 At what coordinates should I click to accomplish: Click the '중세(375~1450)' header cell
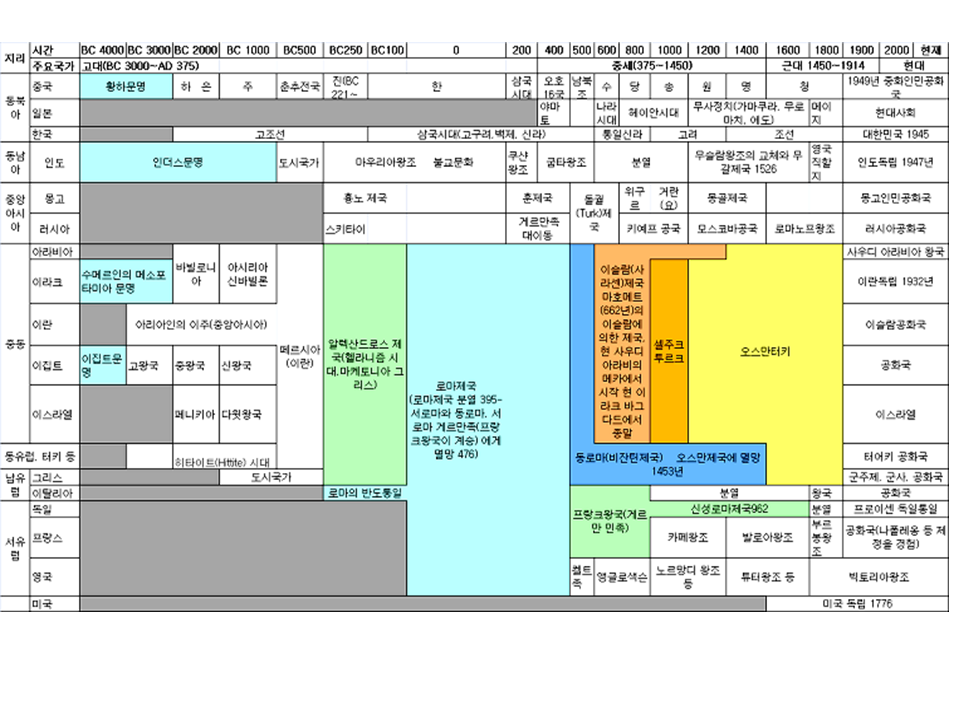pos(651,66)
